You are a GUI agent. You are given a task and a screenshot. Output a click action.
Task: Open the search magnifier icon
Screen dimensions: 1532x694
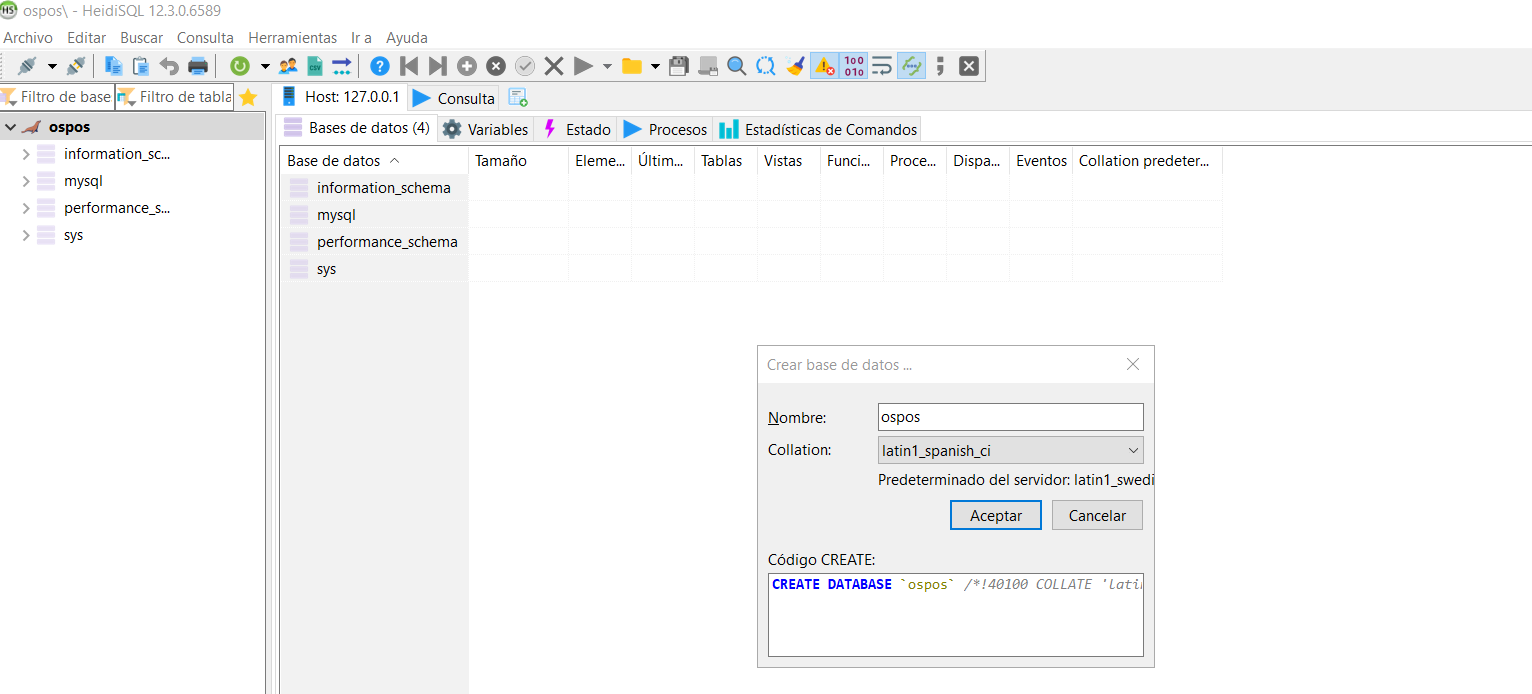click(736, 65)
